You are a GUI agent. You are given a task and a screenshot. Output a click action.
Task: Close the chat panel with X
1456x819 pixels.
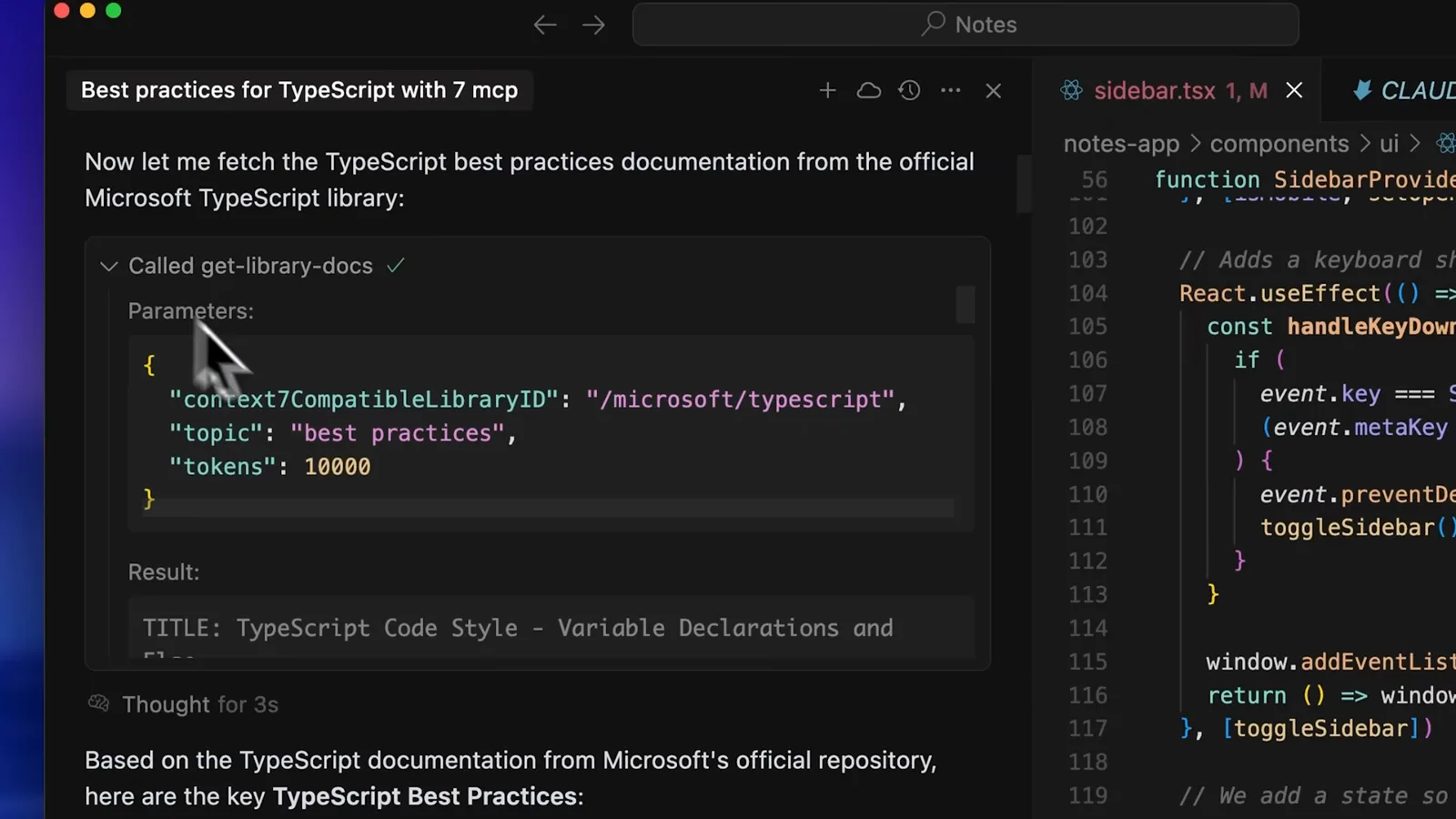pos(994,90)
